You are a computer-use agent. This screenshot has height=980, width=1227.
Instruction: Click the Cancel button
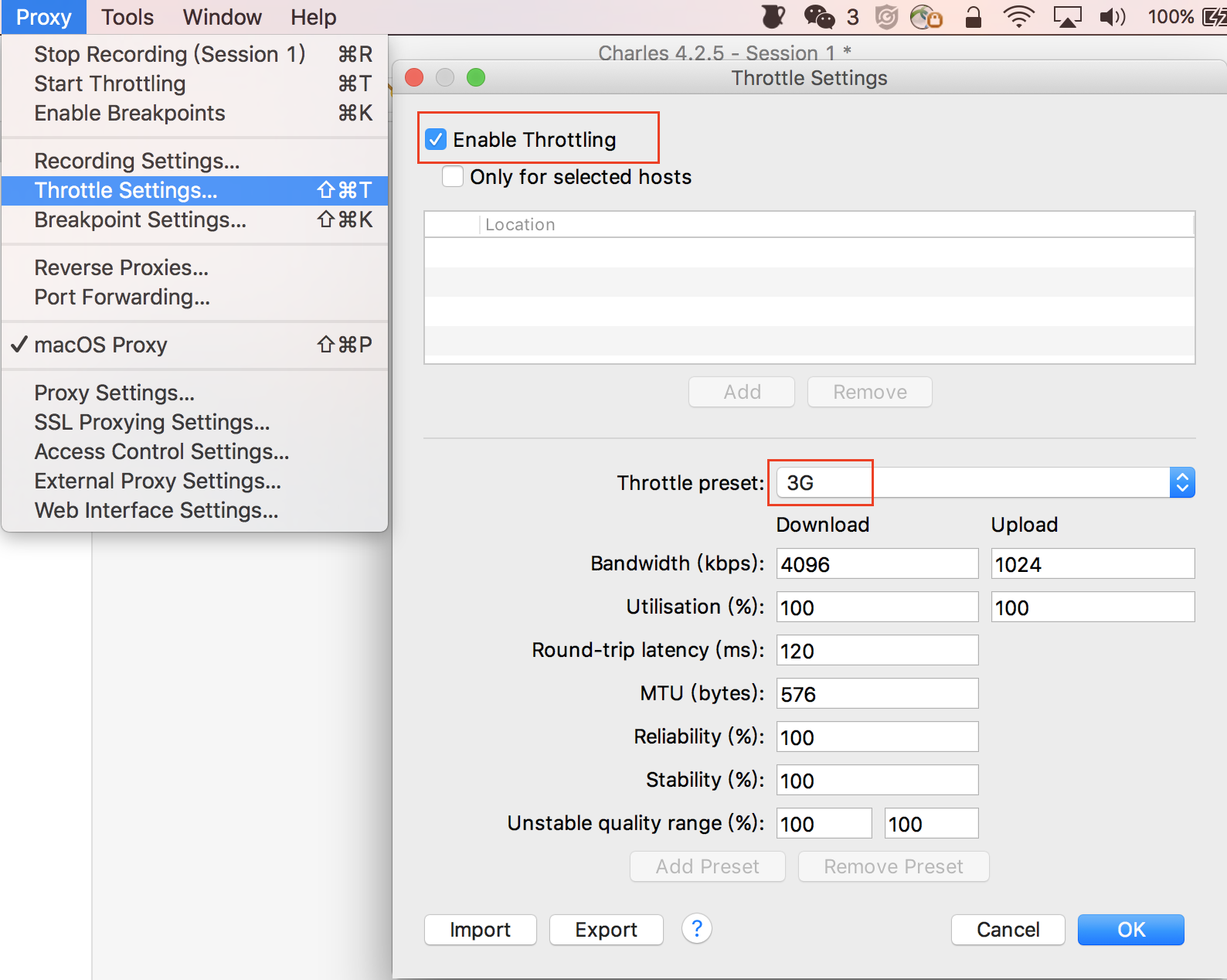tap(1008, 930)
